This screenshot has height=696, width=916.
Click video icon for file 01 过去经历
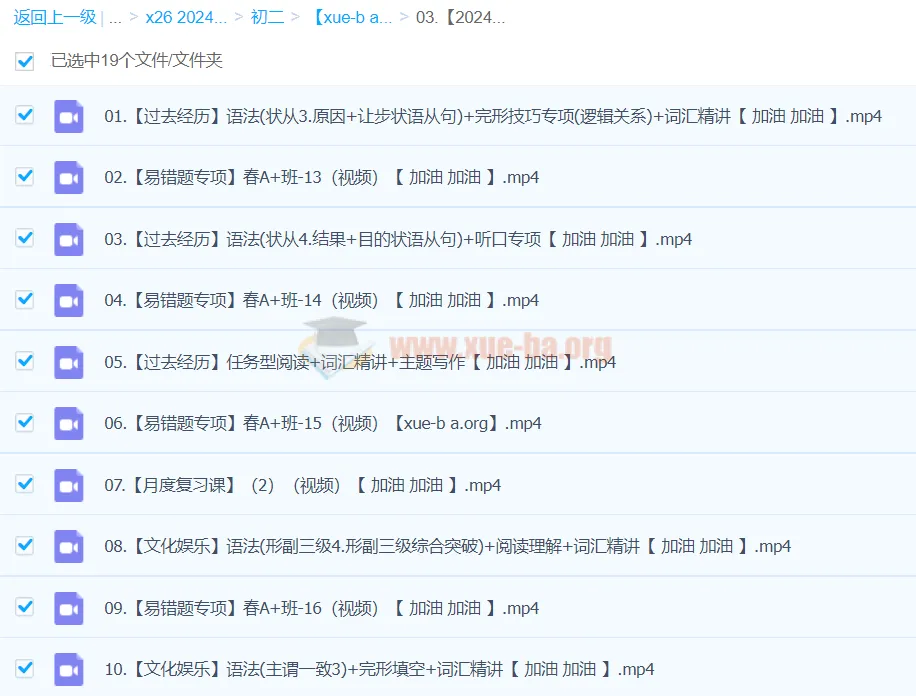[68, 116]
